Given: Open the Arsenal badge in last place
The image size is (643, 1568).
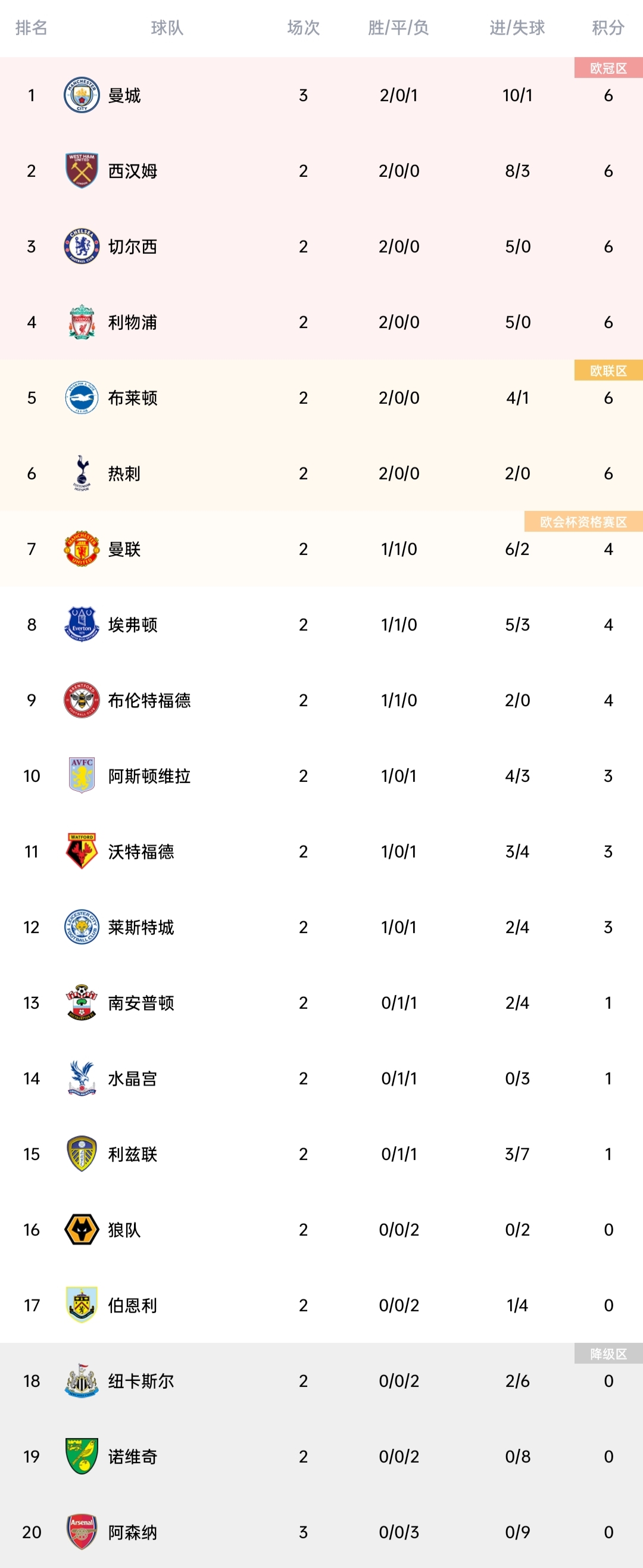Looking at the screenshot, I should coord(82,1532).
